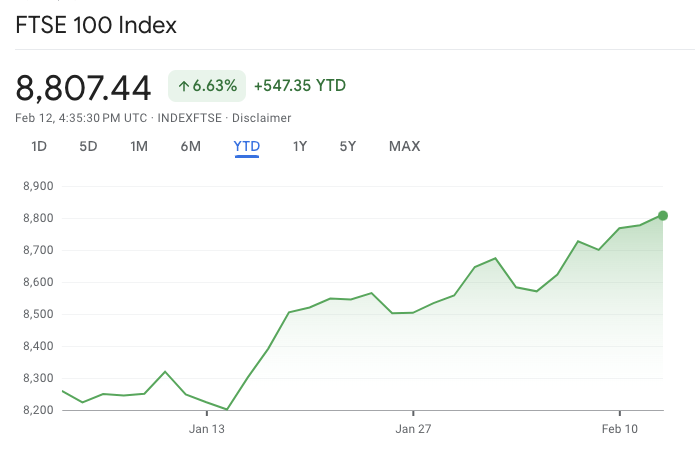Click the 8,900 y-axis label

pyautogui.click(x=38, y=186)
